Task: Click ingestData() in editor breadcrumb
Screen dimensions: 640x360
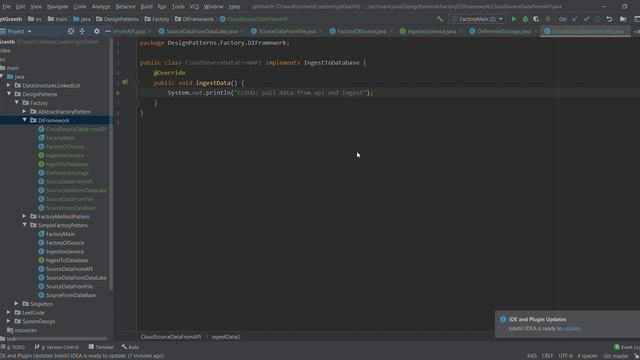Action: click(226, 337)
